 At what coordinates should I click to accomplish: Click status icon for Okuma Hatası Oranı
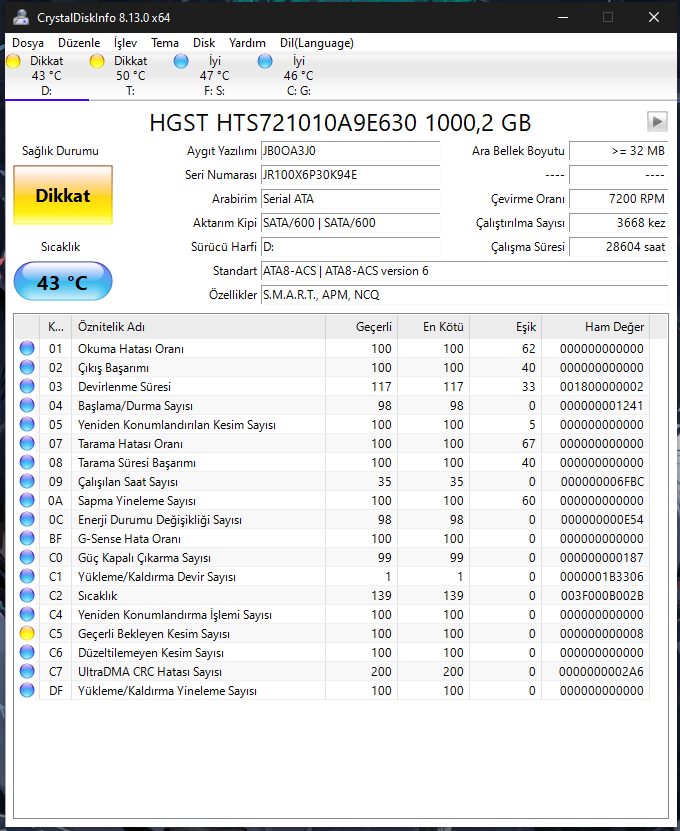pos(27,348)
